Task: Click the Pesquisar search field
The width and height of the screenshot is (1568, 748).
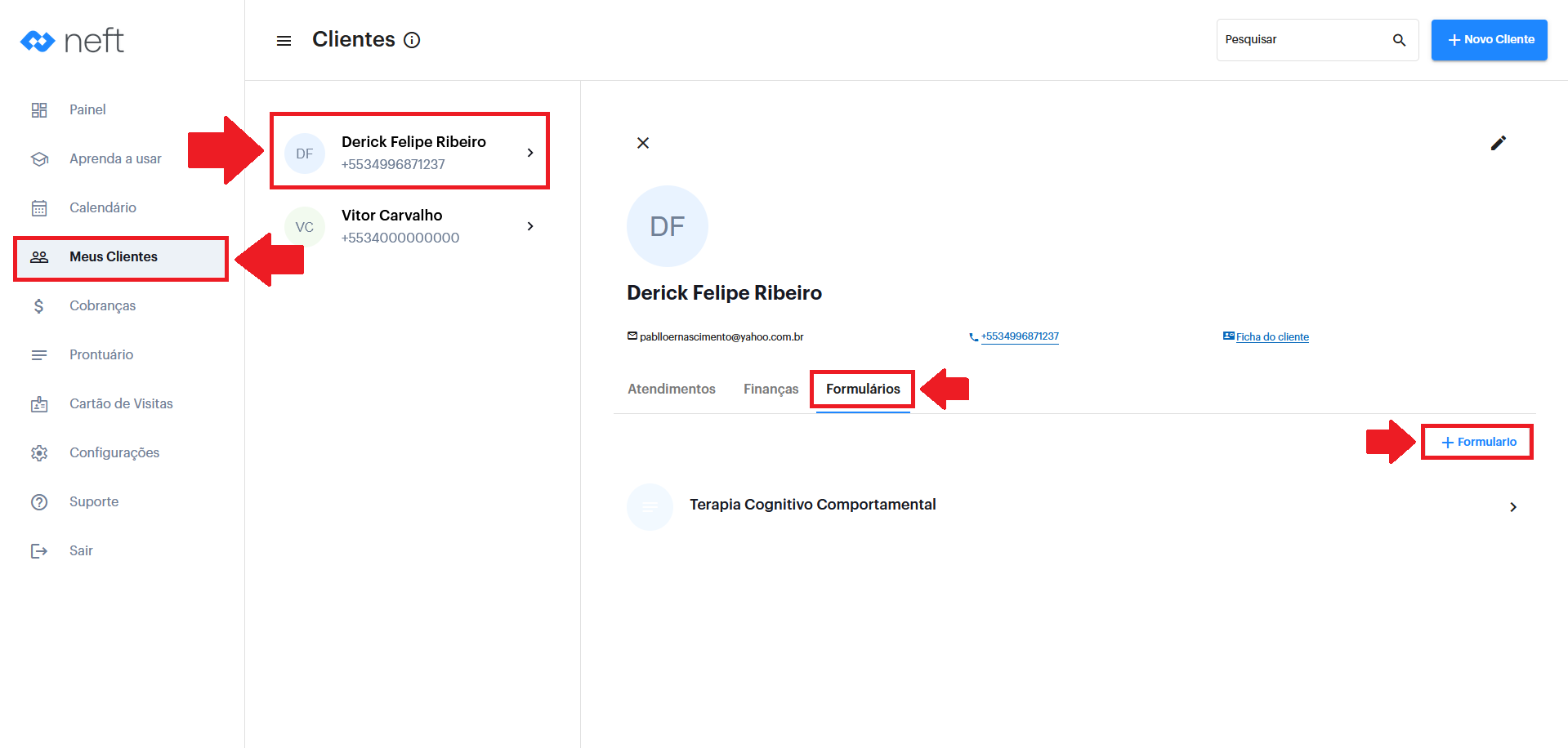Action: pyautogui.click(x=1302, y=40)
